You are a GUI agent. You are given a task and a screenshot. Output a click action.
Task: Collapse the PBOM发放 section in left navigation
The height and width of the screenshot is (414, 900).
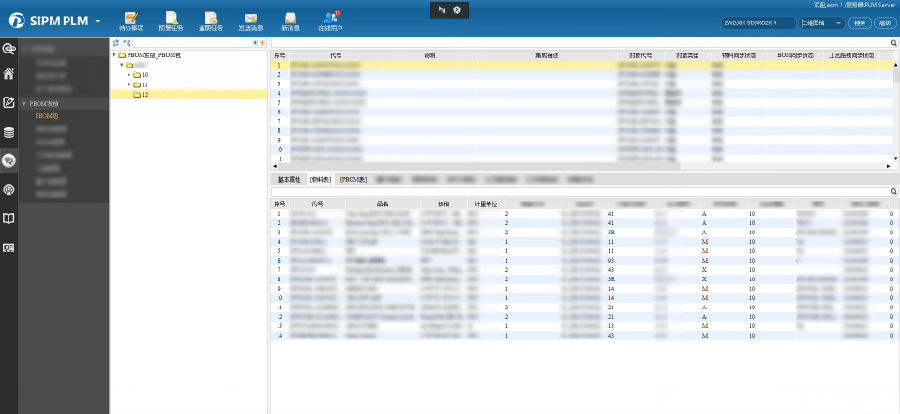point(24,104)
